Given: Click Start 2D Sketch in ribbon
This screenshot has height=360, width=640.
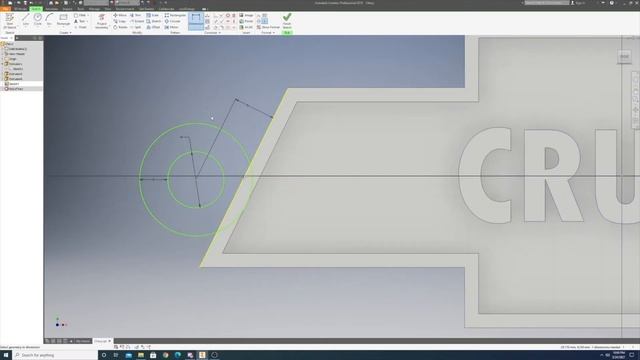Looking at the screenshot, I should pos(9,21).
